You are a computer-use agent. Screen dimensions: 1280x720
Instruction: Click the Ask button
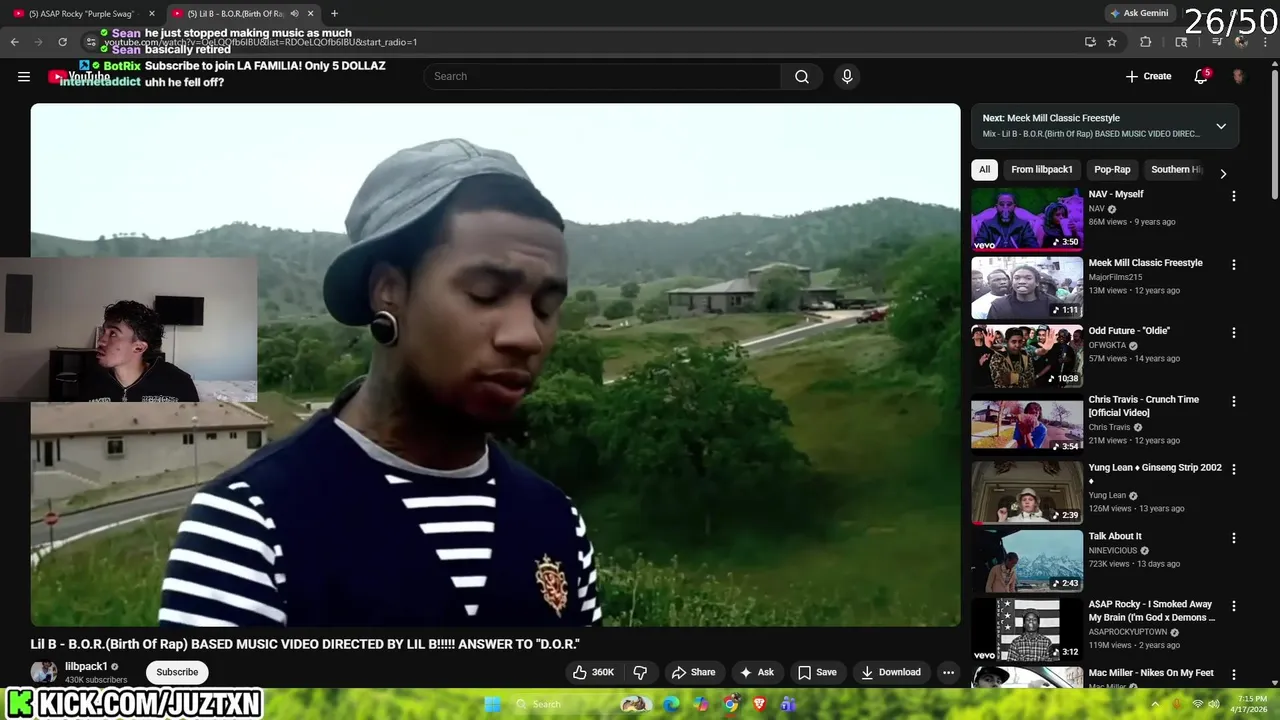(756, 672)
